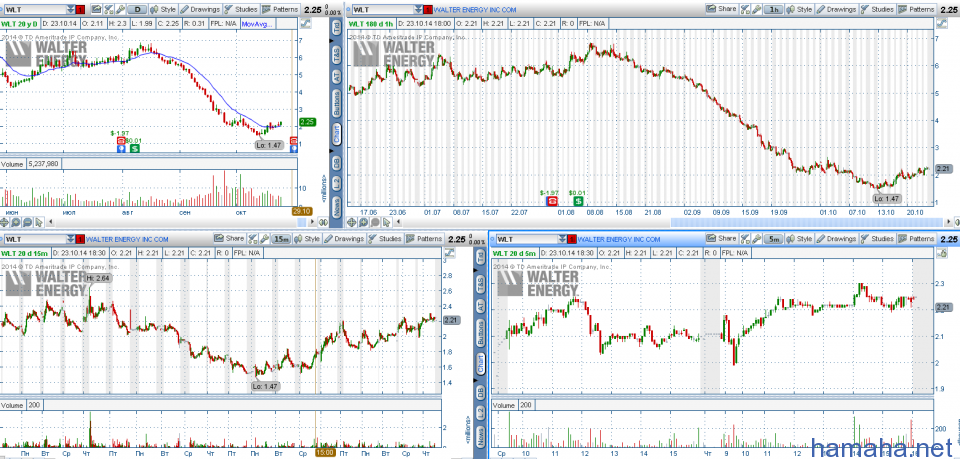Open Style menu on 15m chart
This screenshot has height=459, width=960.
(308, 239)
